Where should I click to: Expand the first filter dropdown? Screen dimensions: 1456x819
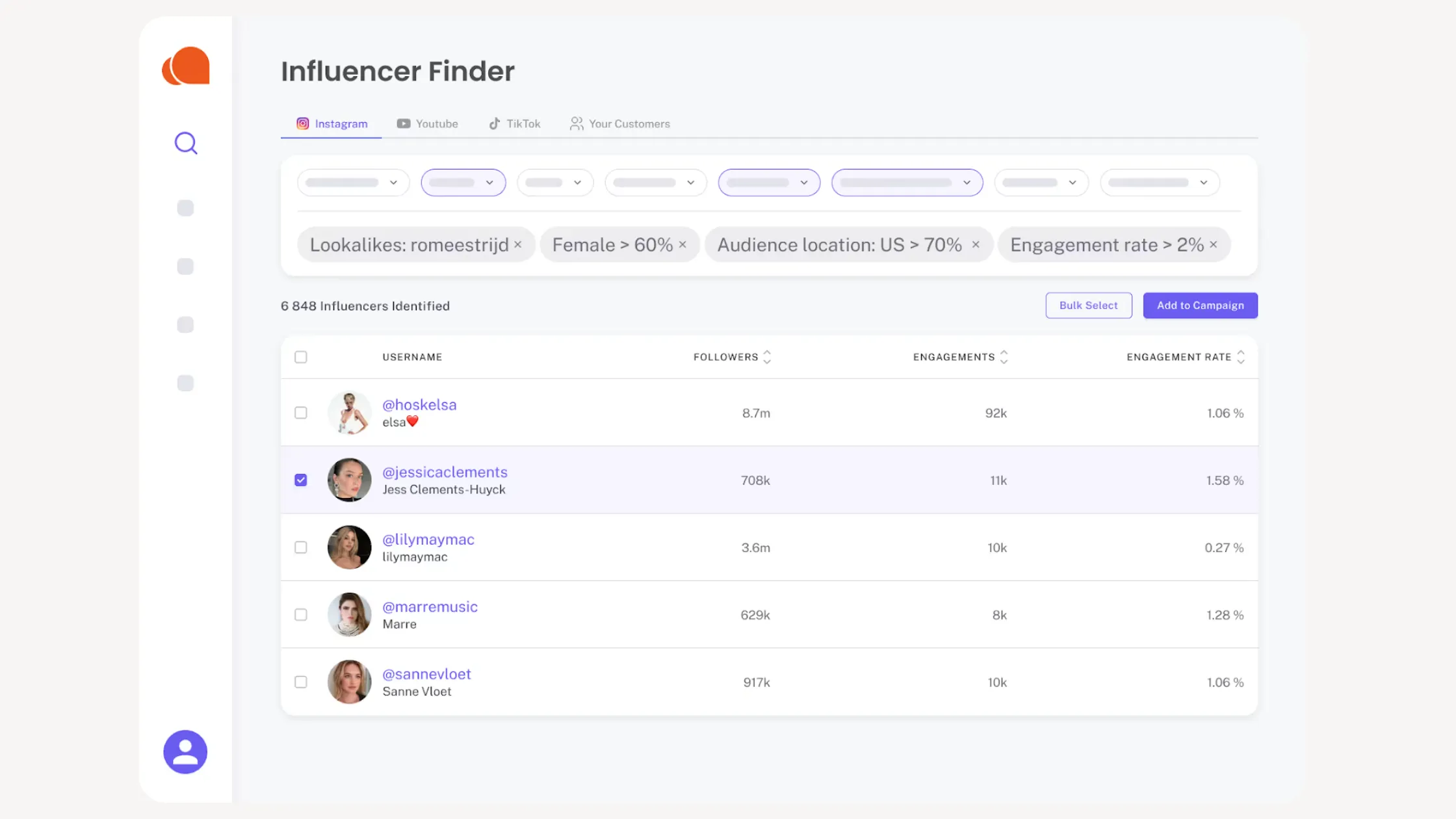pos(353,183)
